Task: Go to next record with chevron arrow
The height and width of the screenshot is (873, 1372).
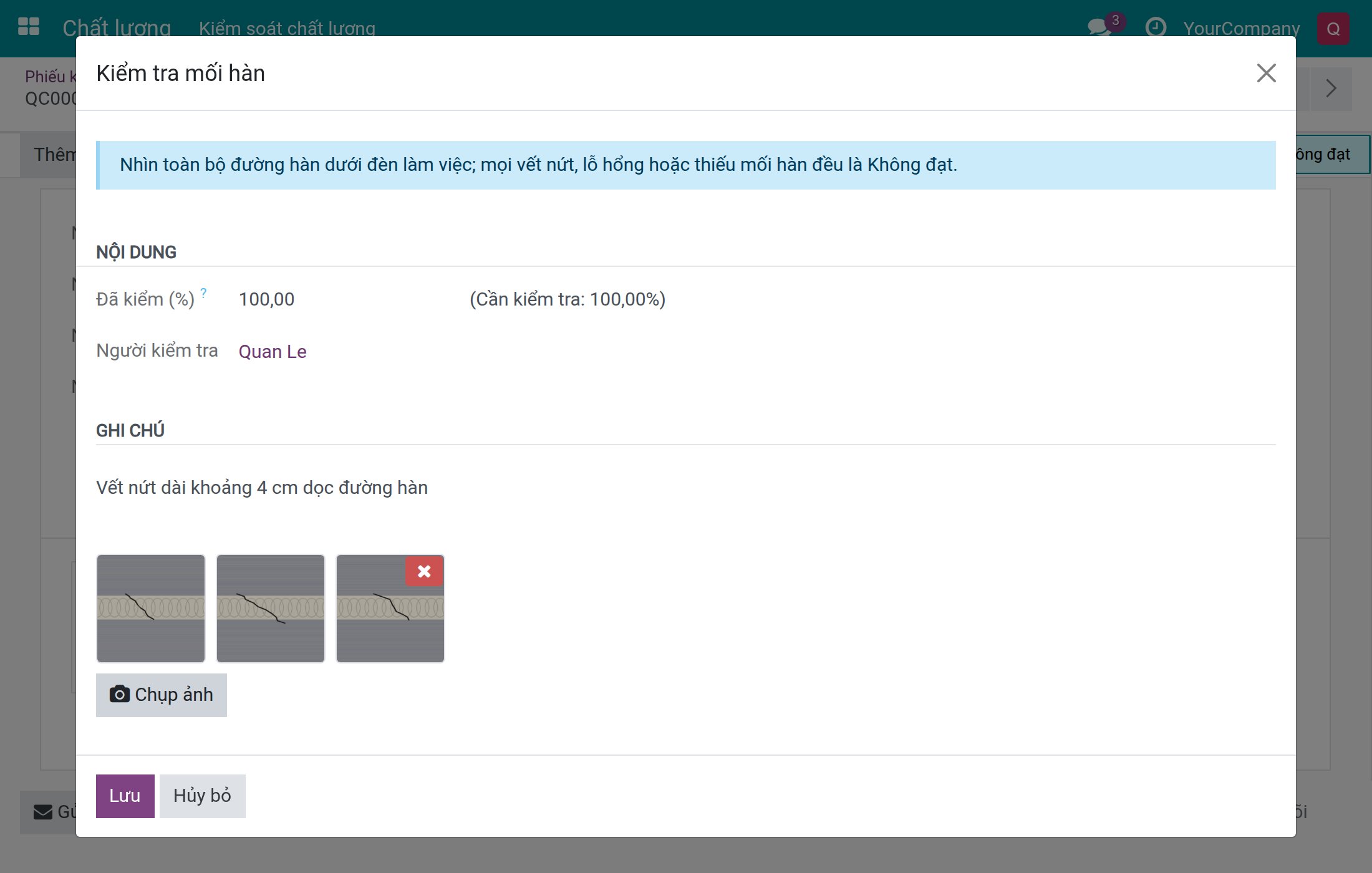Action: pos(1331,89)
